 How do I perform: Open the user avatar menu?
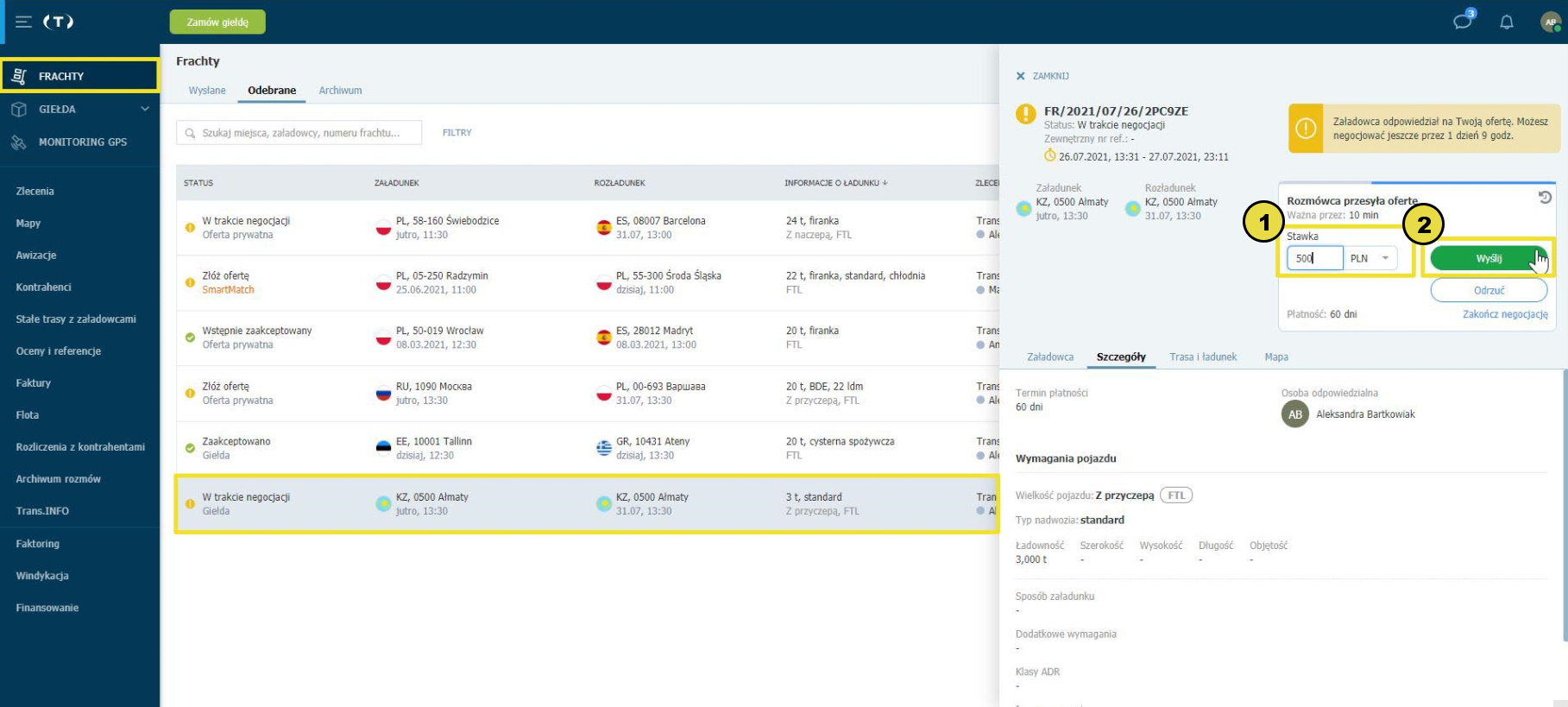[1551, 22]
